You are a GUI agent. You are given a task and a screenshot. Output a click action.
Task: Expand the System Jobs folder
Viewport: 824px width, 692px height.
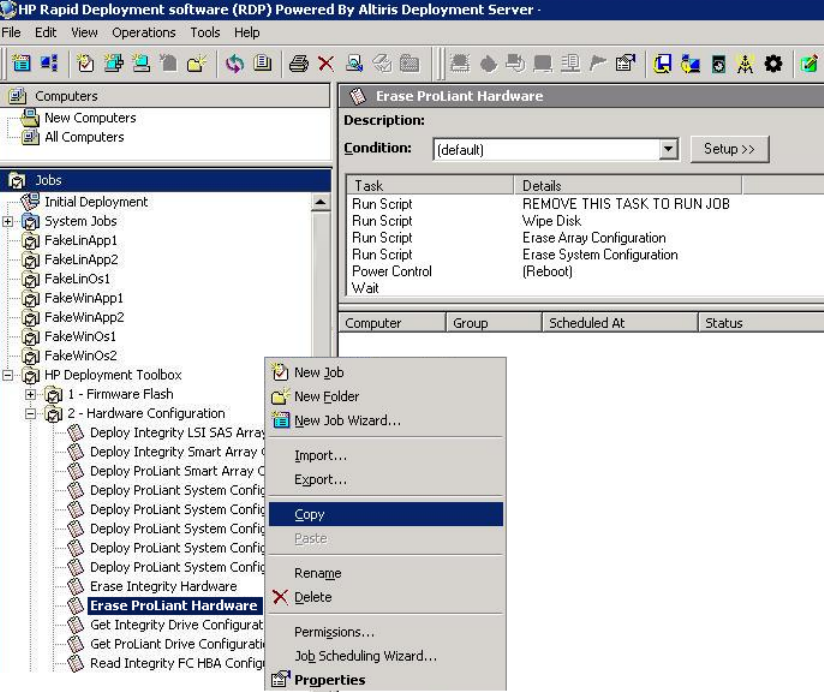pyautogui.click(x=9, y=221)
